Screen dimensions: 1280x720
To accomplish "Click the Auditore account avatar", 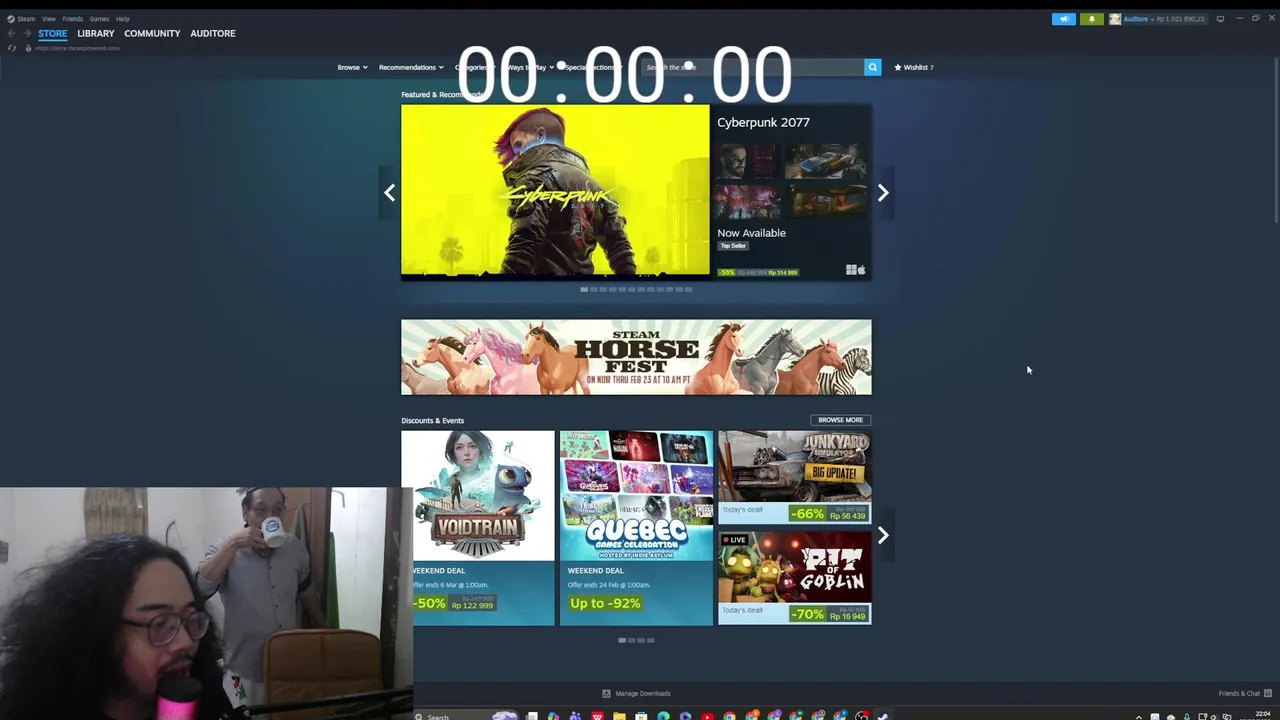I will pyautogui.click(x=1115, y=19).
